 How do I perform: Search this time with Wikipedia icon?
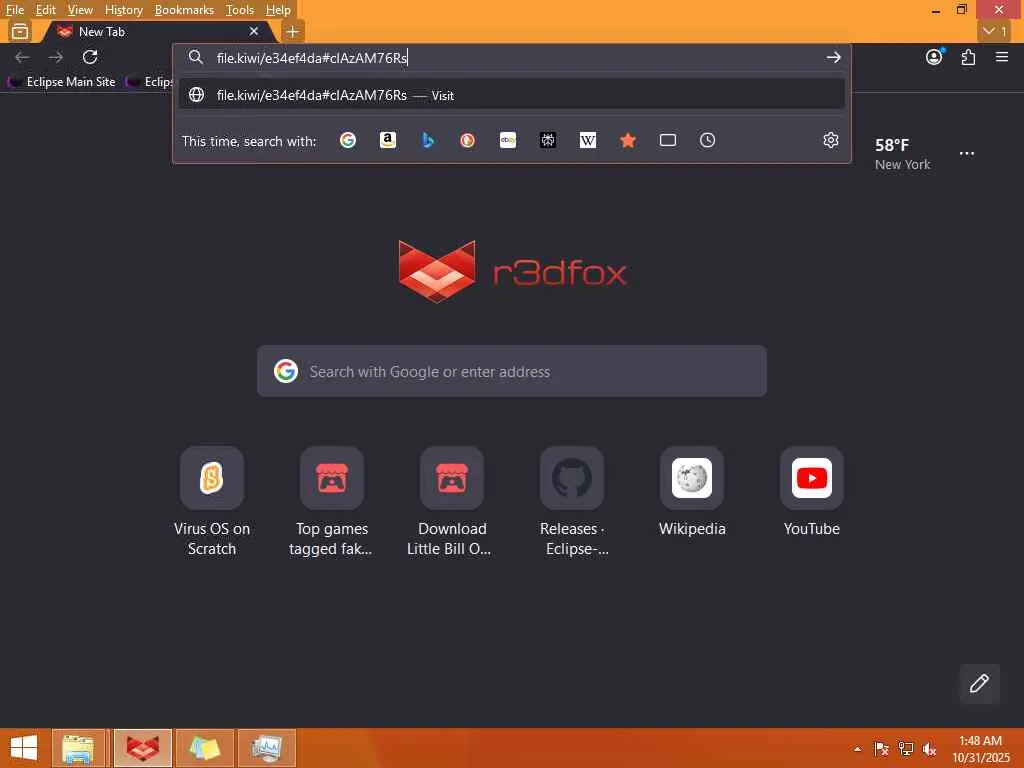588,140
